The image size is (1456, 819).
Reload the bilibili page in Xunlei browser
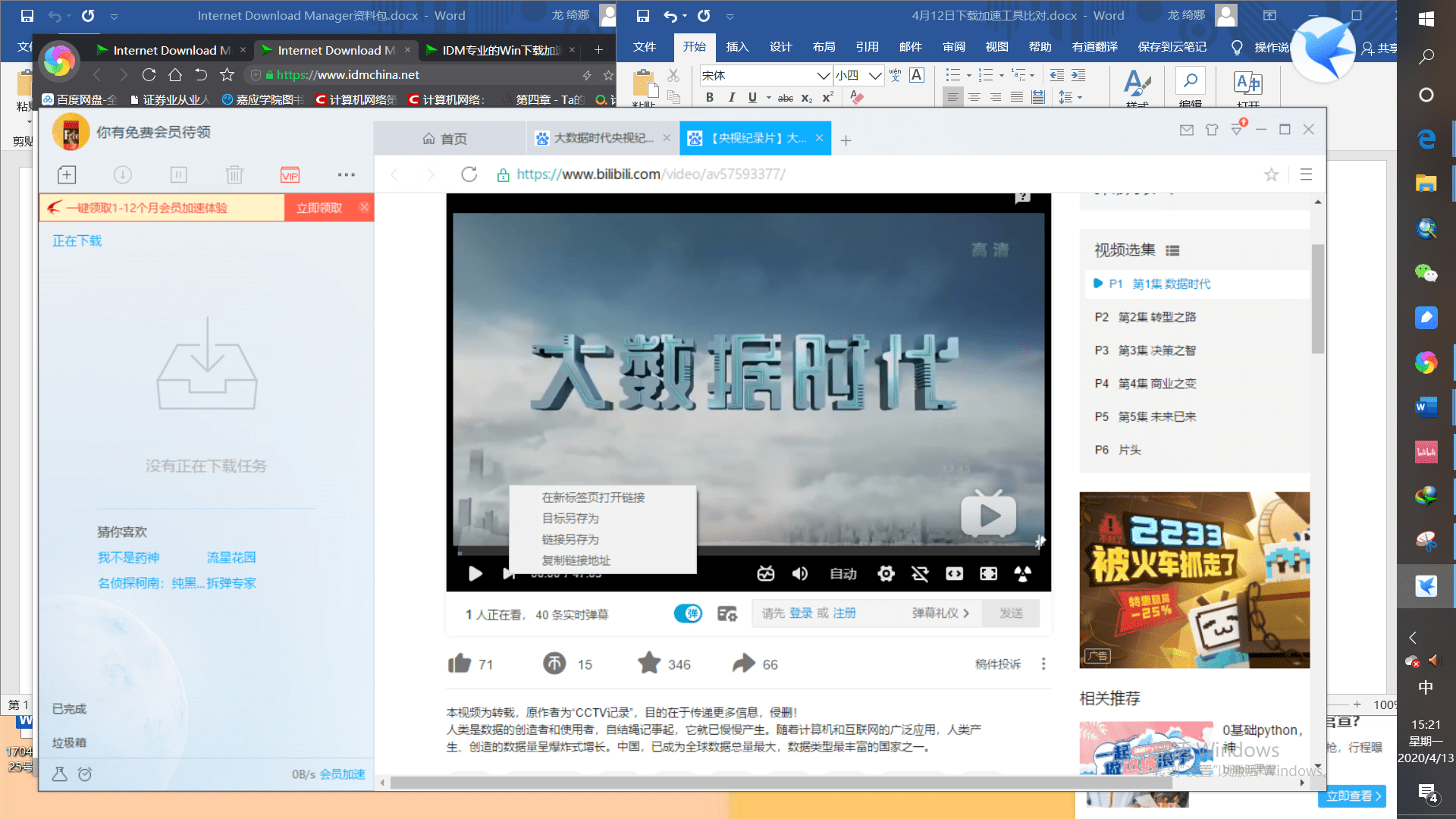(469, 174)
